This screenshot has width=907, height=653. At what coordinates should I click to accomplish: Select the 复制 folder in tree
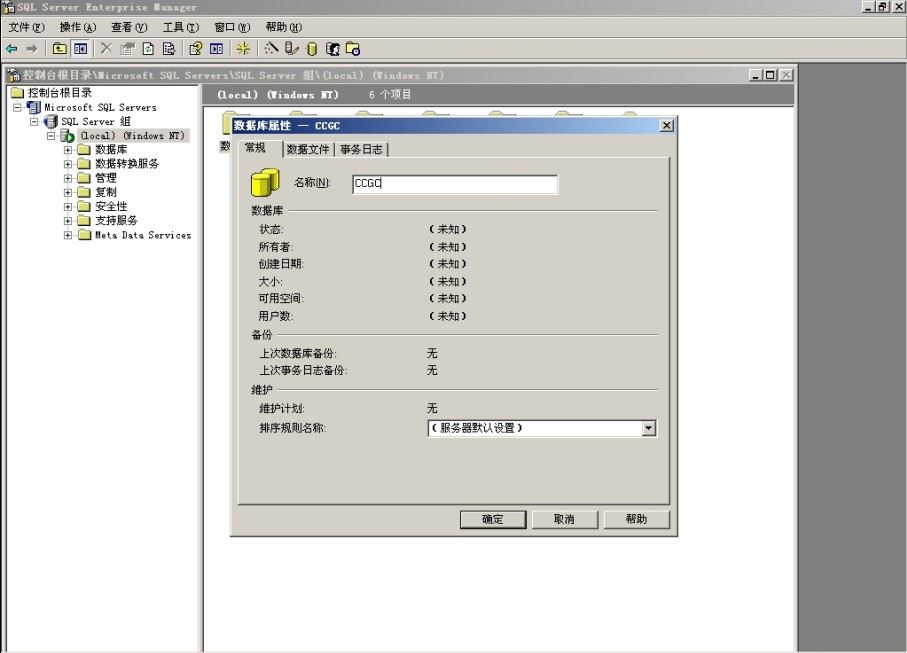(x=106, y=192)
